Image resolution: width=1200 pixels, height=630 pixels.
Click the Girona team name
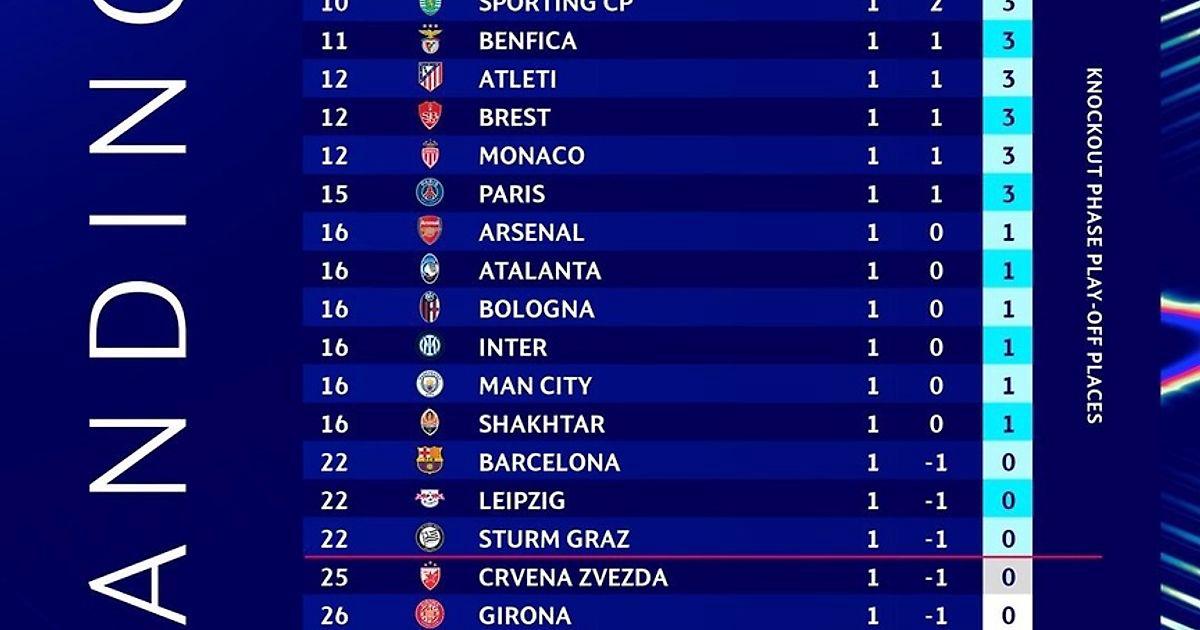[x=525, y=615]
